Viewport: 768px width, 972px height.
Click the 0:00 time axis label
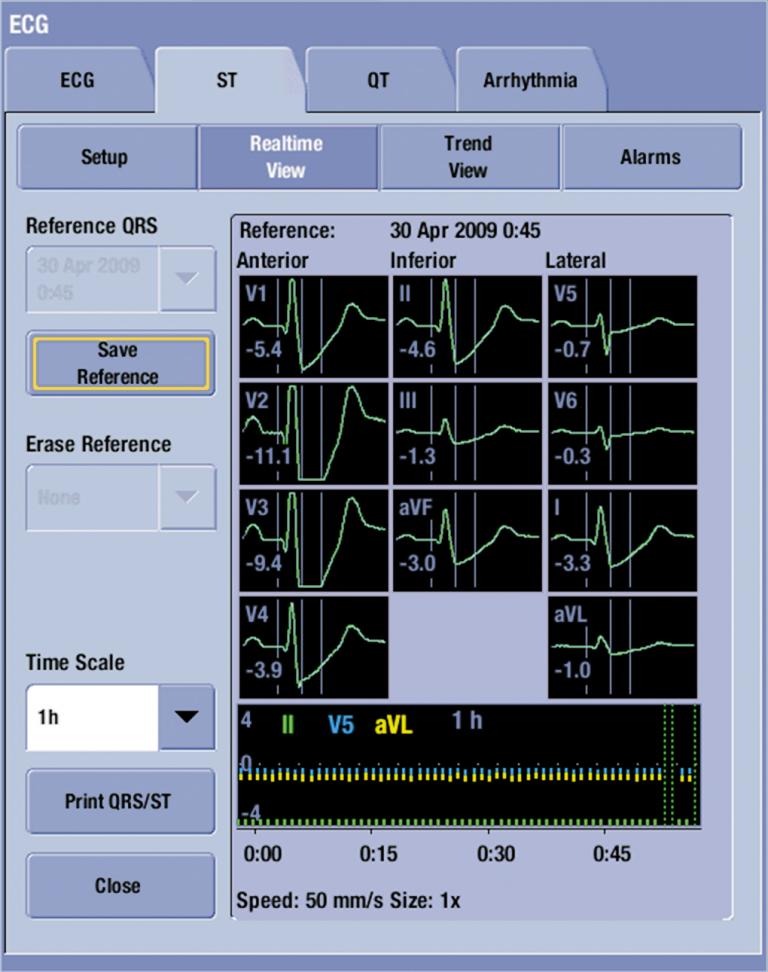pyautogui.click(x=263, y=854)
